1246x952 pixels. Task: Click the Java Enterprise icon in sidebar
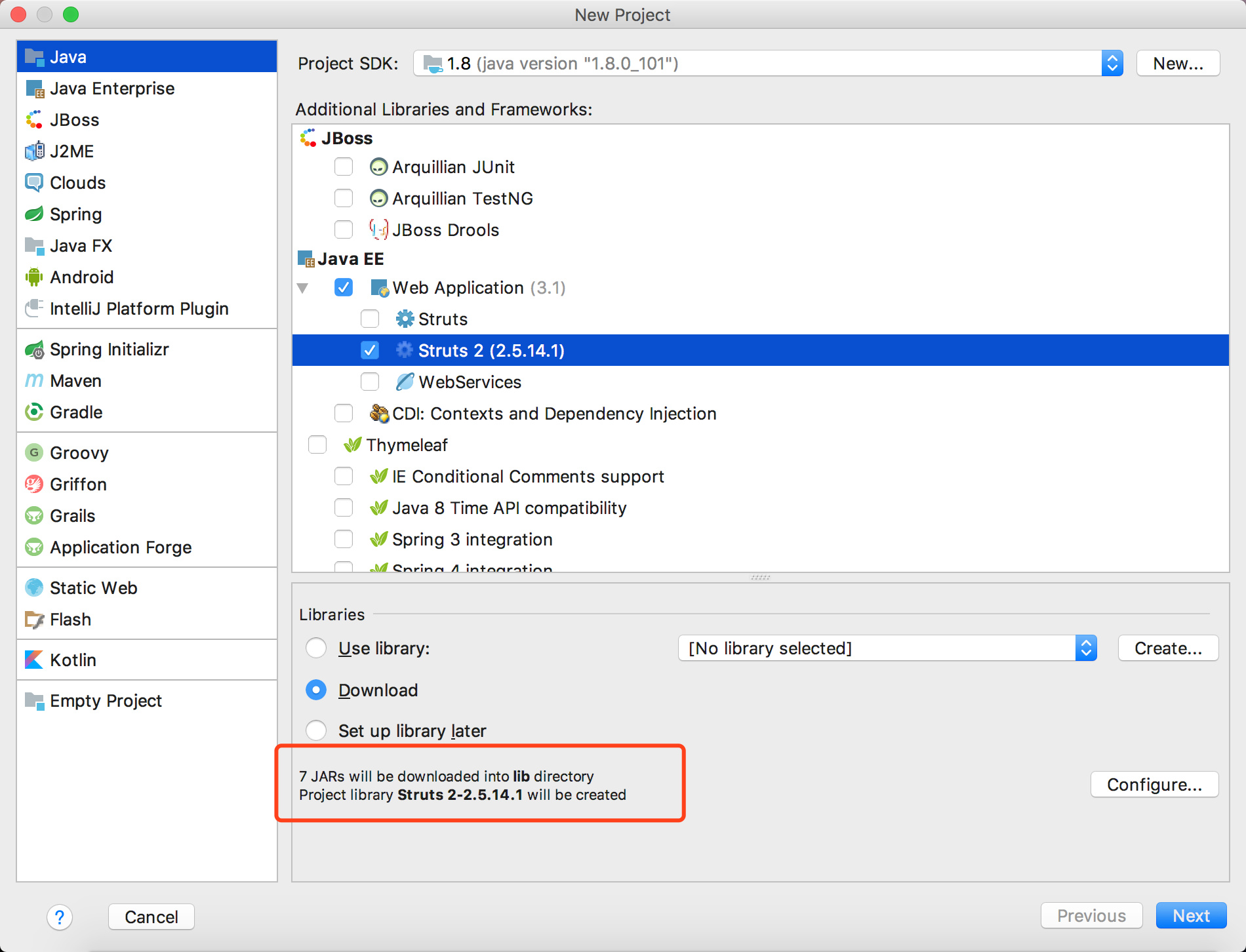[x=34, y=89]
